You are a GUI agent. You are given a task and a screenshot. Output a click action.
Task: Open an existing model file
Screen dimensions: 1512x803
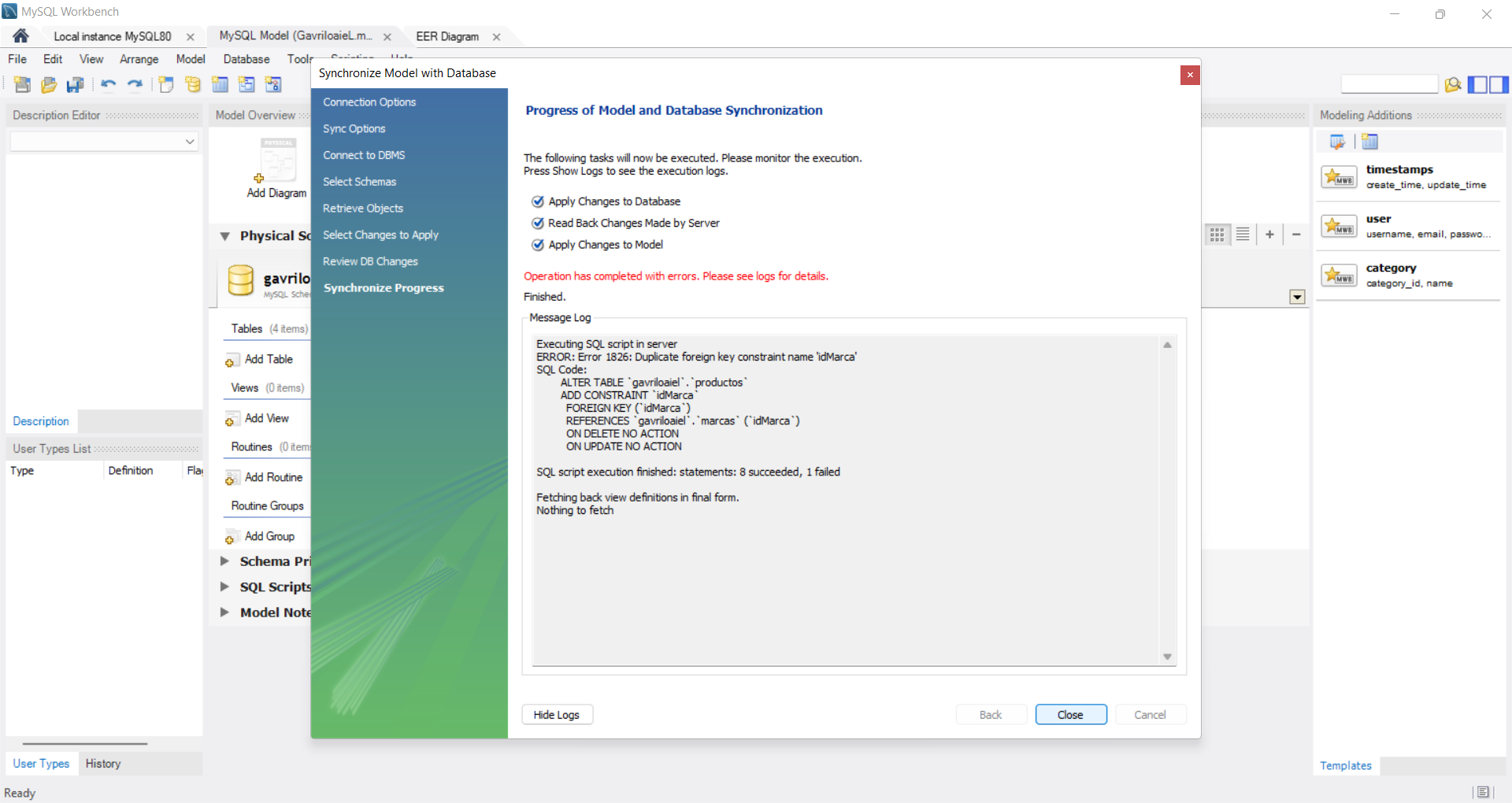49,84
